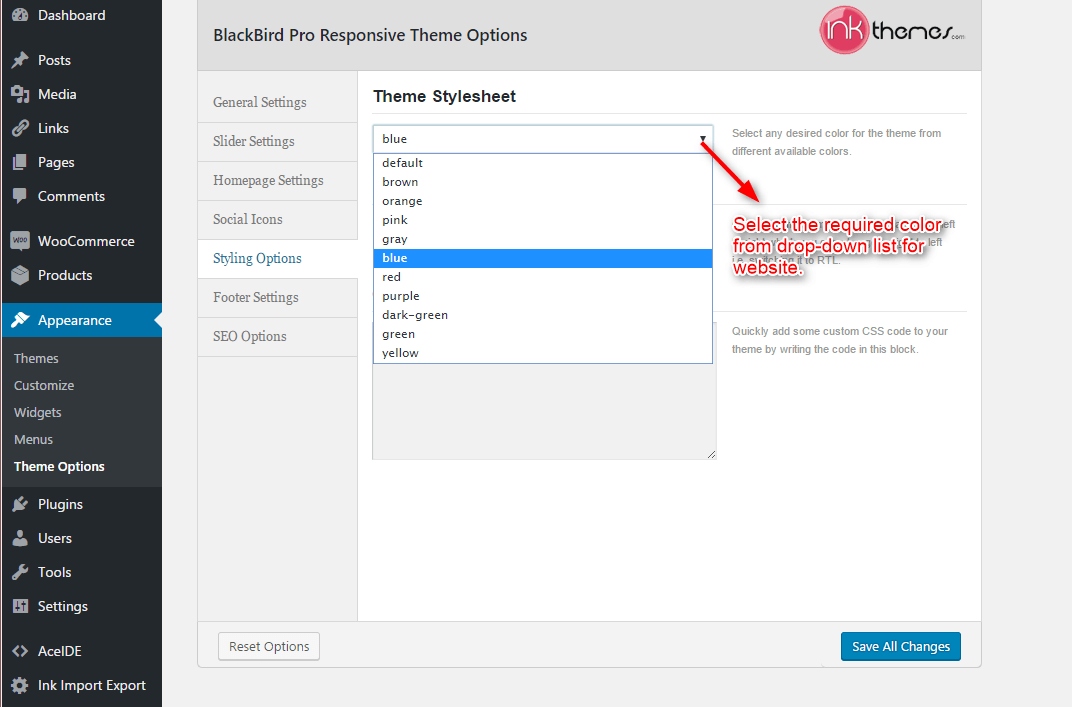Click the WooCommerce logo icon
Screen dimensions: 1072x707
(20, 241)
